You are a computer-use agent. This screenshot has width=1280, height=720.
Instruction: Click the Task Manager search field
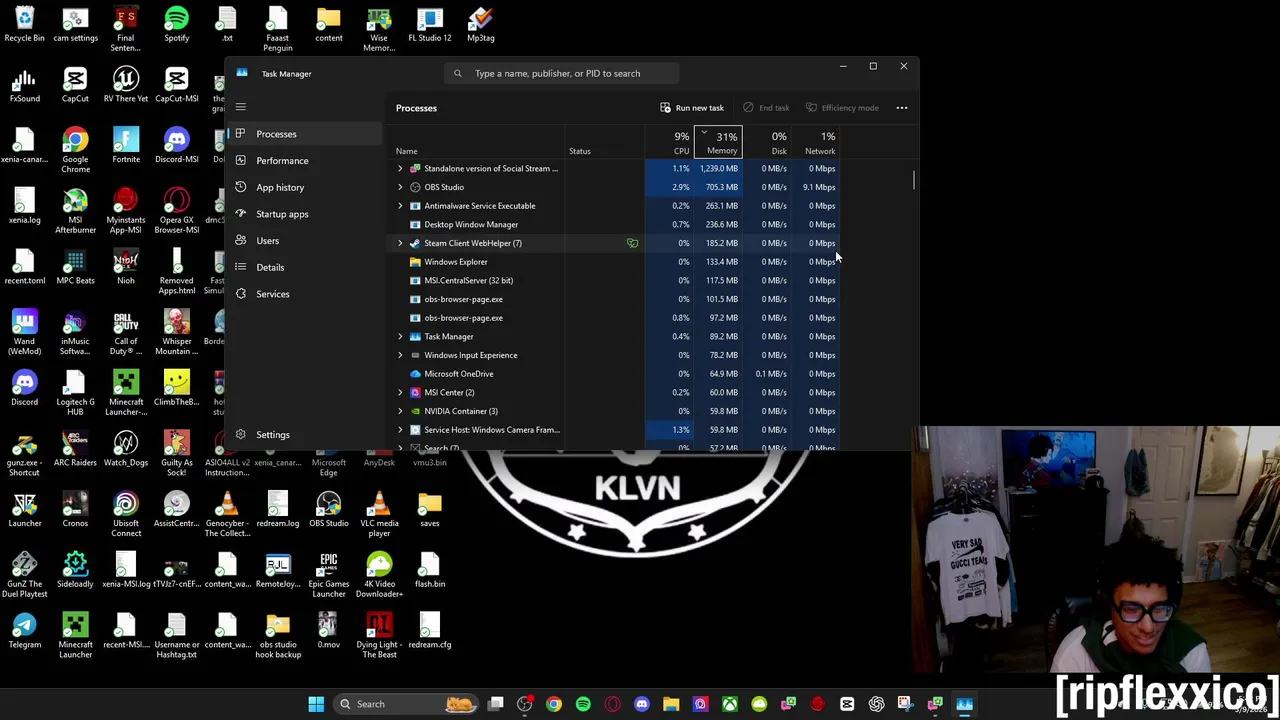(x=563, y=73)
